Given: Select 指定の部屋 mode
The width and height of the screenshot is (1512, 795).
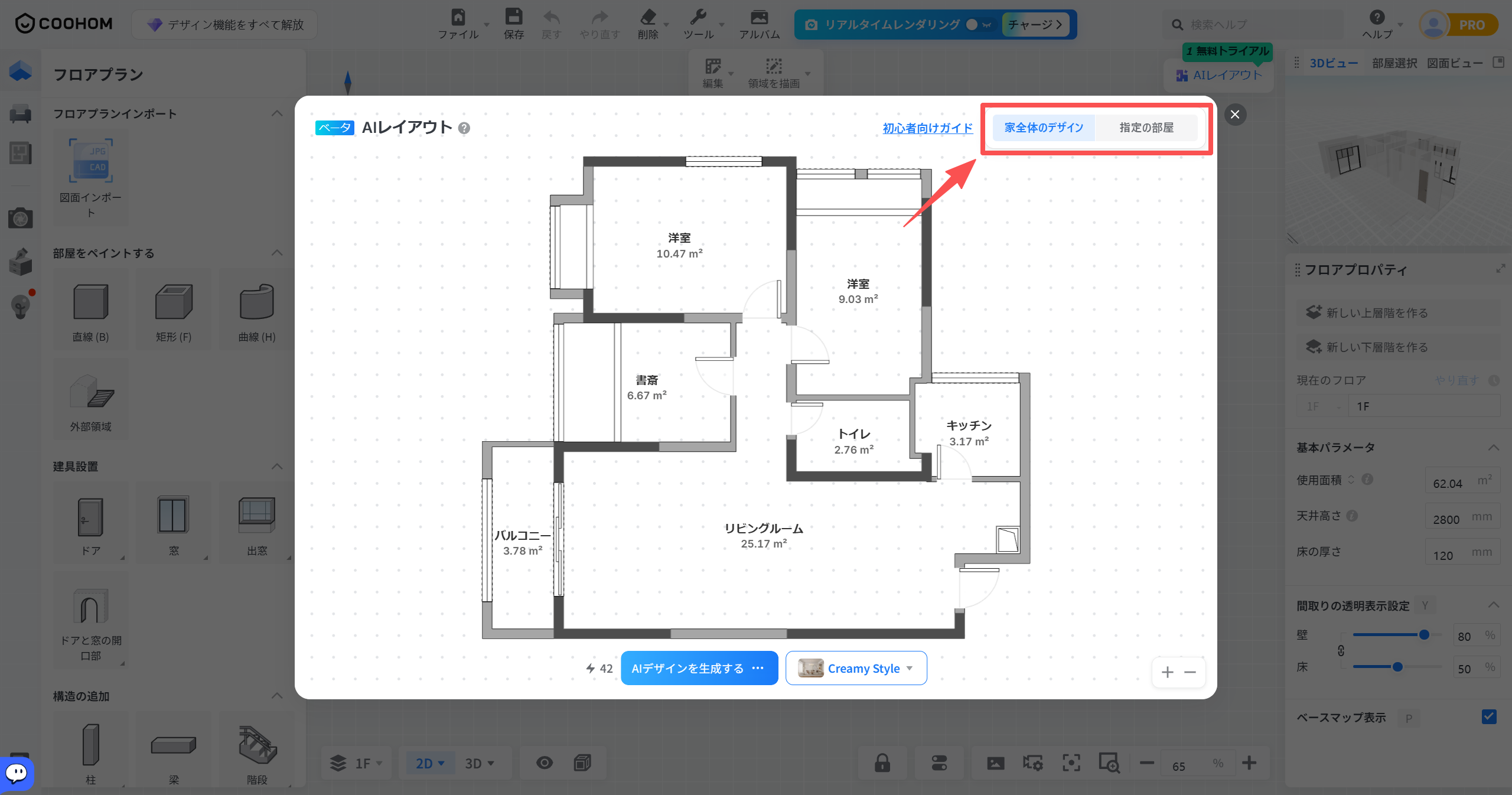Looking at the screenshot, I should tap(1146, 128).
